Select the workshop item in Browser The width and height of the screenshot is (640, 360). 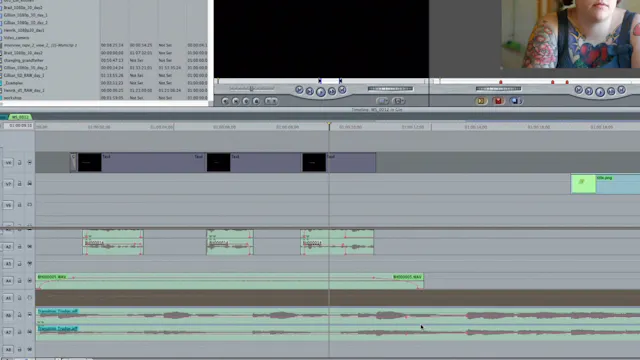(x=13, y=98)
